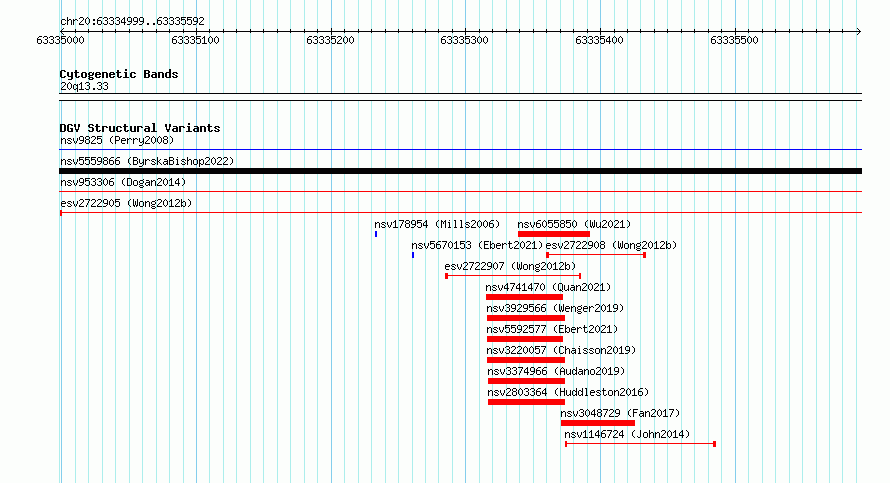Click ruler position 63335000
Screen dimensions: 890x483
60,40
